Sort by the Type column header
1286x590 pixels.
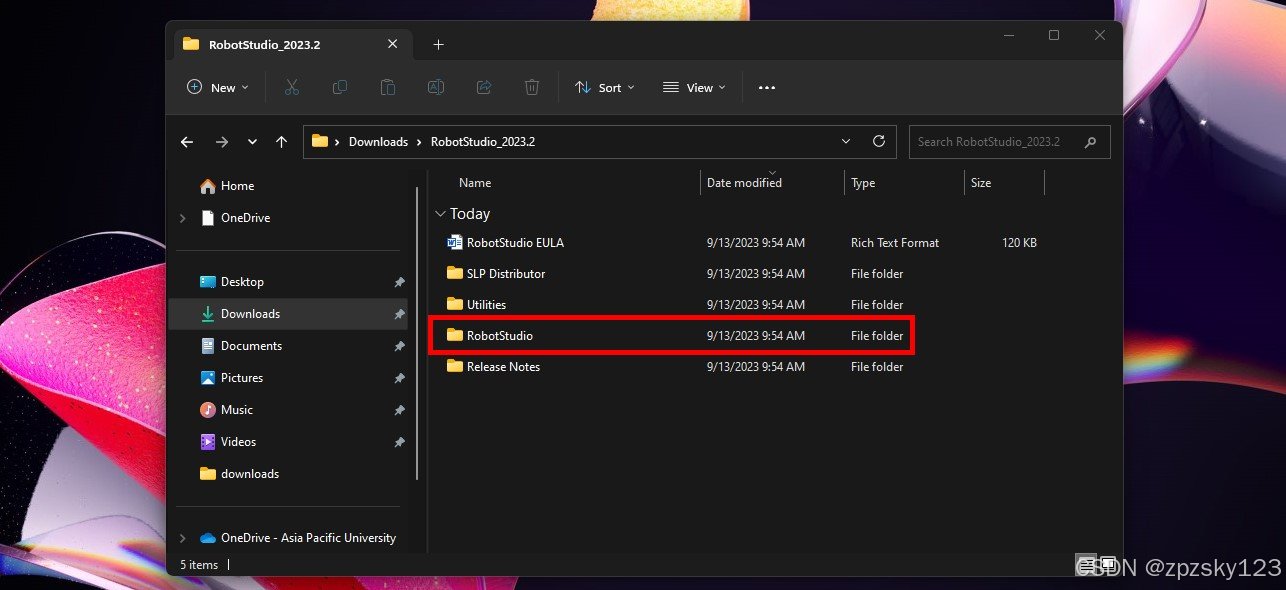863,183
